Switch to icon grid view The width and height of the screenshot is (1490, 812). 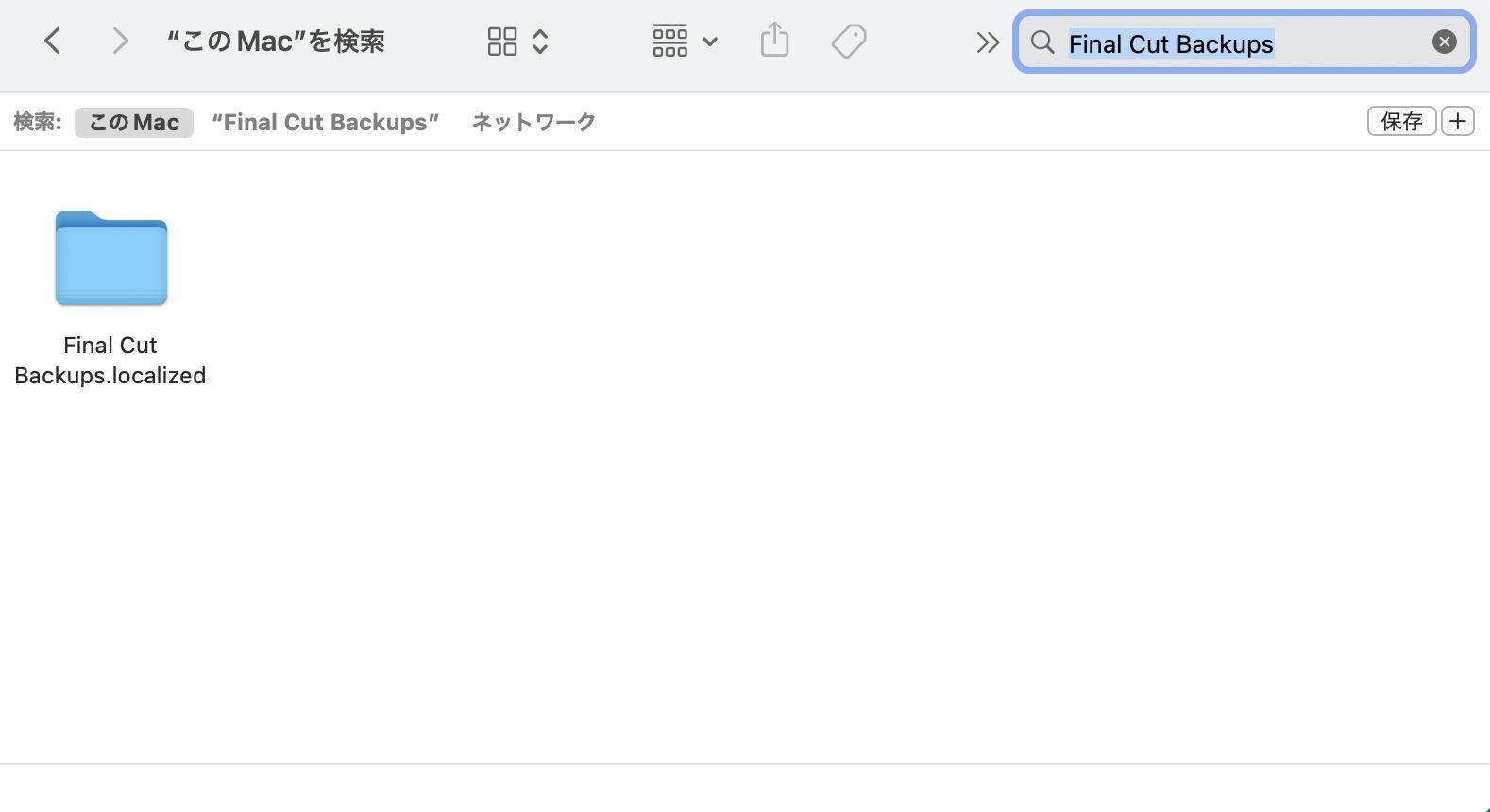(x=501, y=42)
